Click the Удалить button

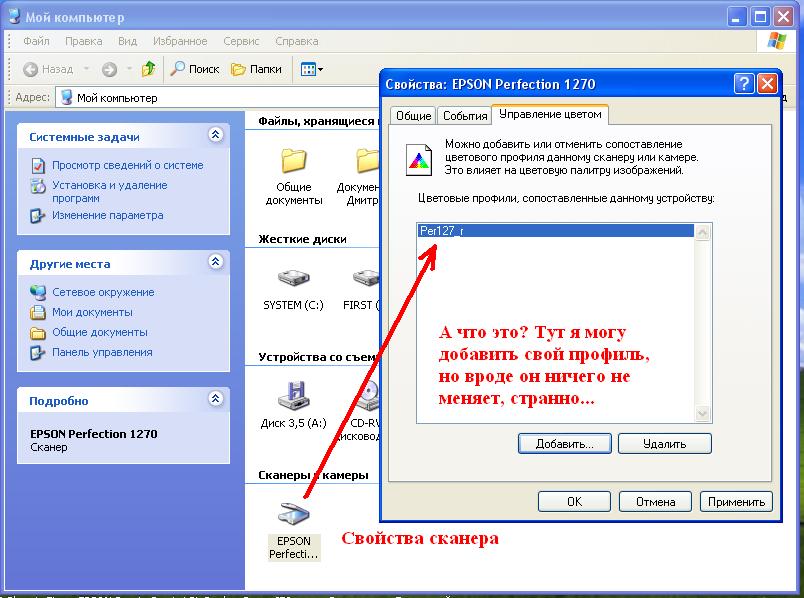(x=665, y=444)
